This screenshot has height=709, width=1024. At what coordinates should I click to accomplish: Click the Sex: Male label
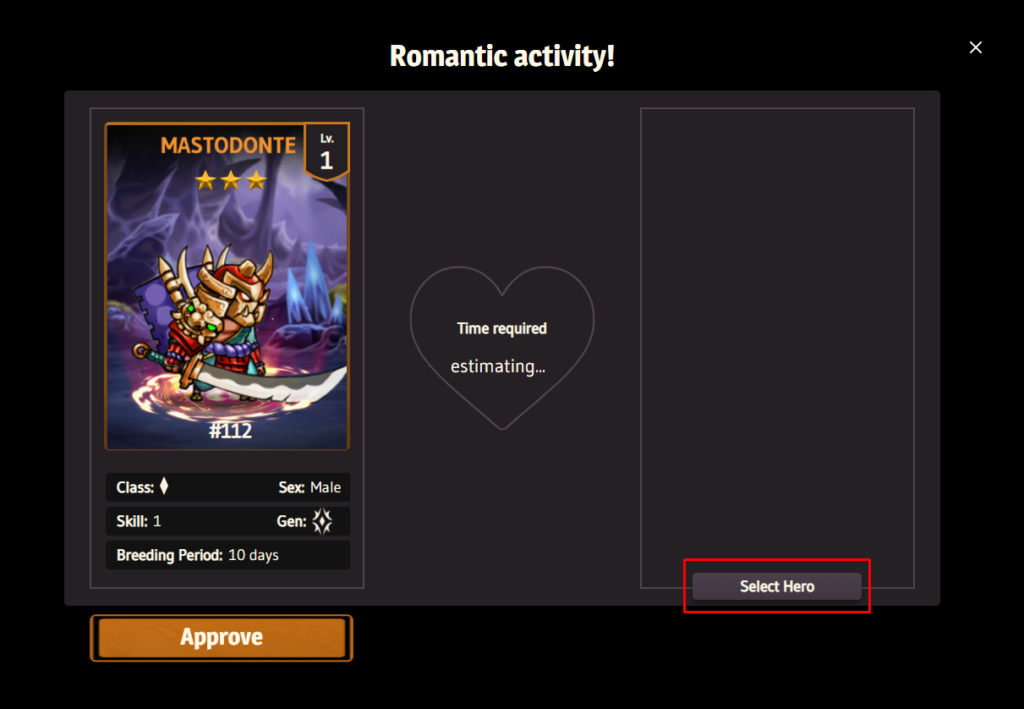tap(310, 487)
